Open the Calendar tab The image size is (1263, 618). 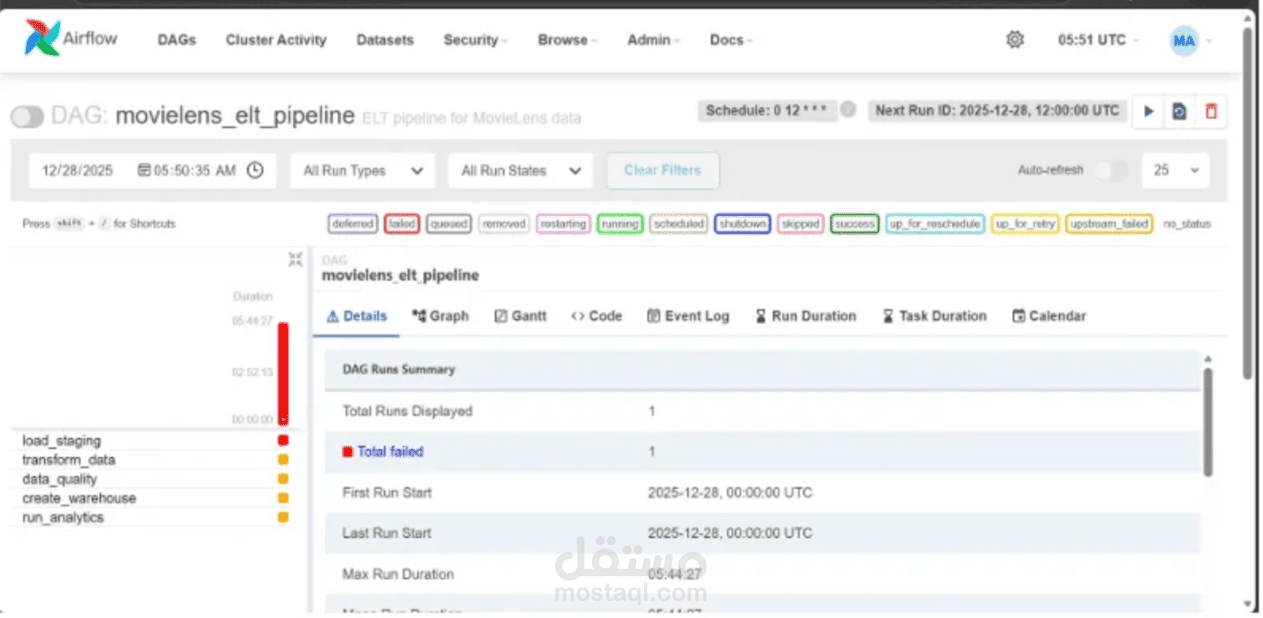(1049, 316)
